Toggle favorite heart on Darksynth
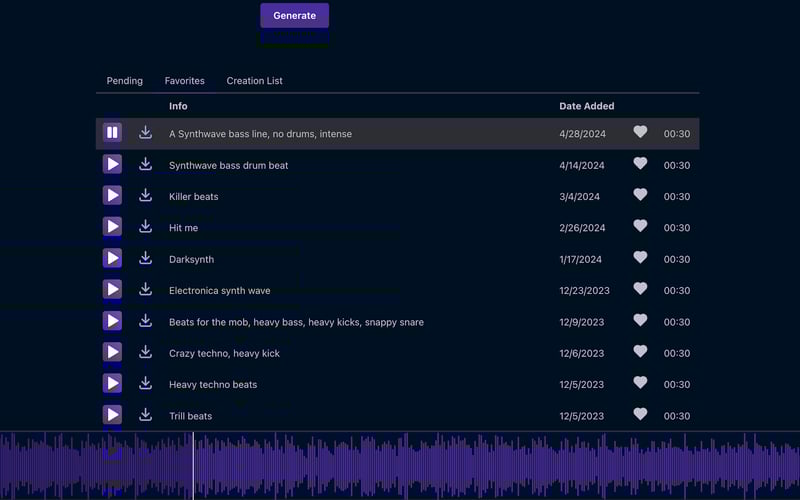 click(x=640, y=257)
